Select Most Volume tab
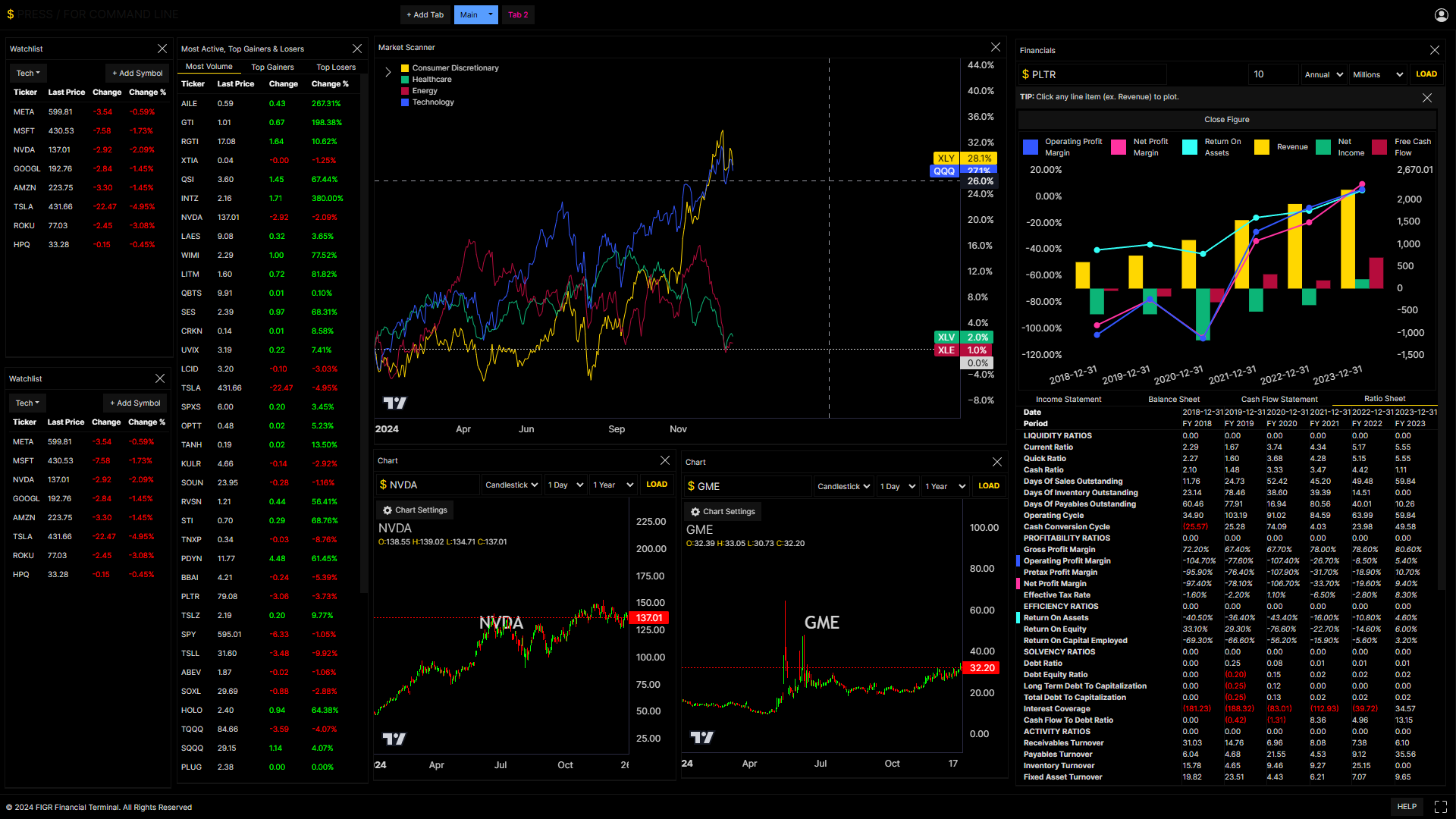 coord(209,67)
